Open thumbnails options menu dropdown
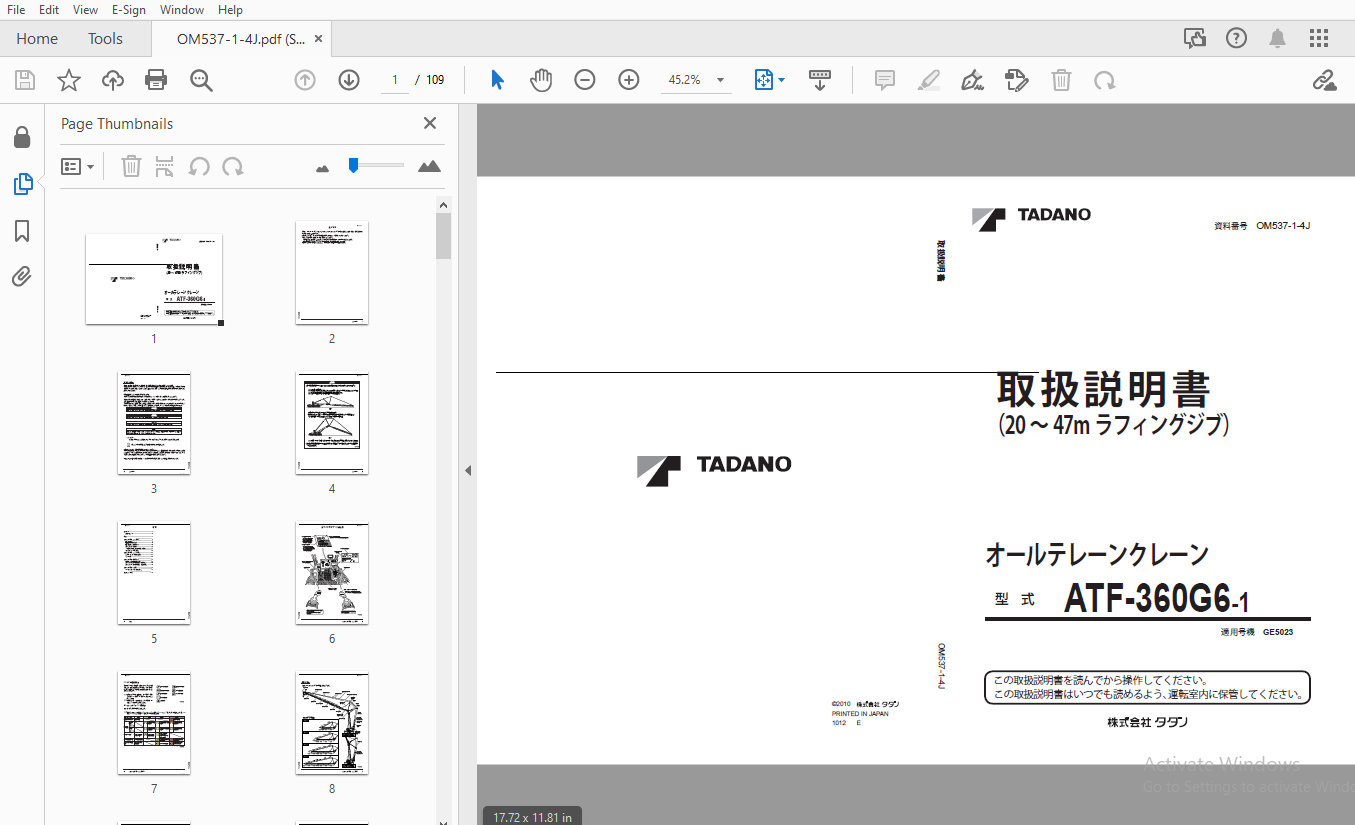1355x825 pixels. [x=78, y=166]
